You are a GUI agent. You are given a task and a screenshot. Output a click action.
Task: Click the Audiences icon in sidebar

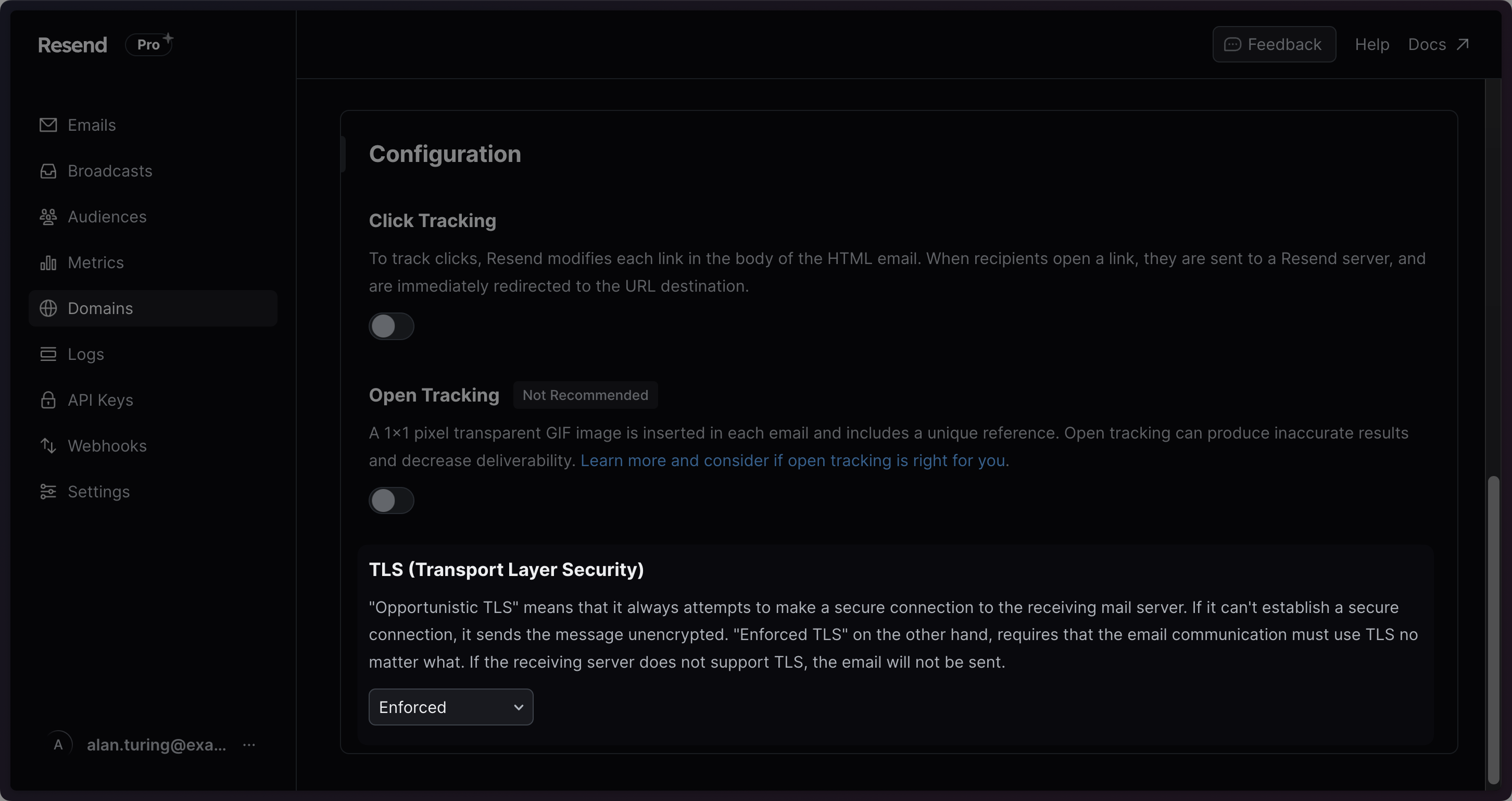(48, 217)
